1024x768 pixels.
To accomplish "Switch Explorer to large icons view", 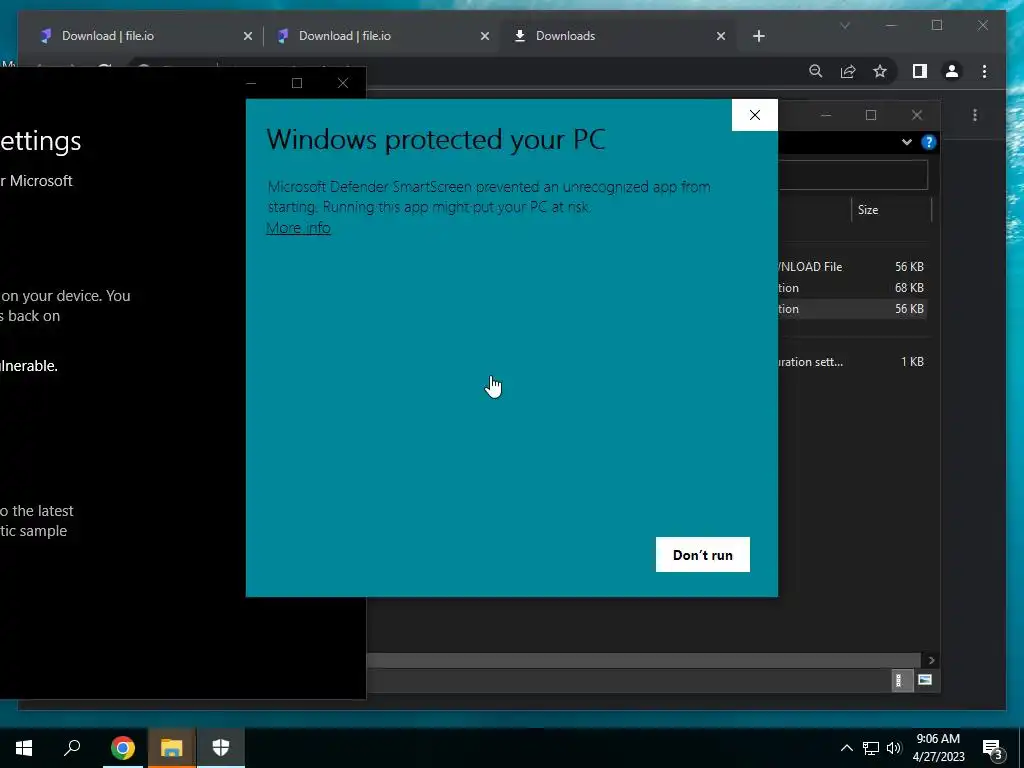I will pyautogui.click(x=925, y=680).
